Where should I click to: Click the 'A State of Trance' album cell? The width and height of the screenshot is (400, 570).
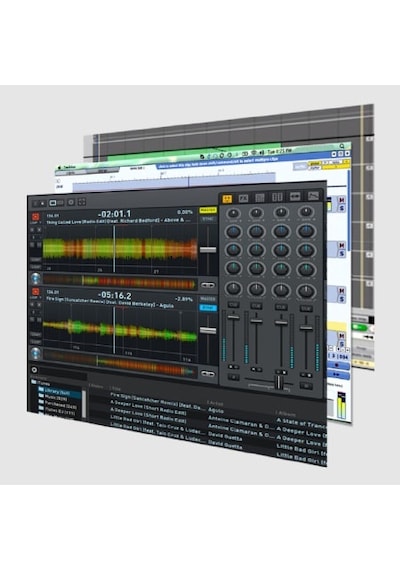click(301, 423)
